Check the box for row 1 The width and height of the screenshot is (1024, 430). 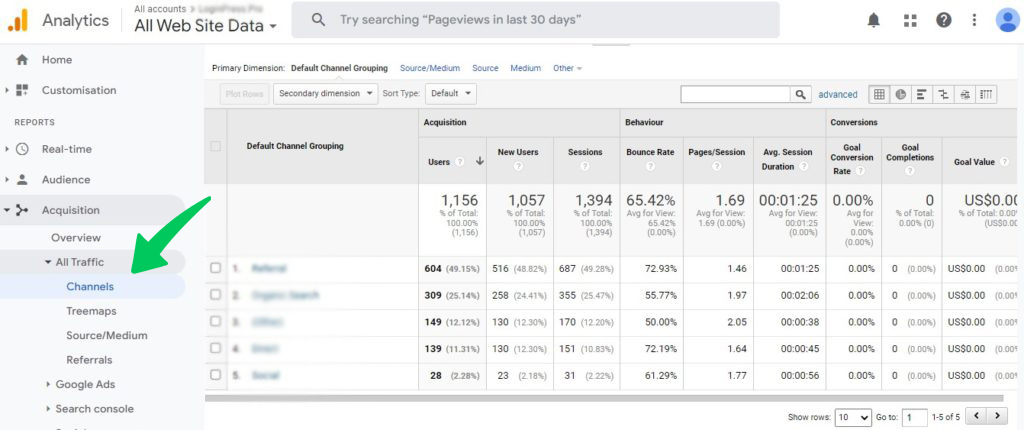(216, 268)
